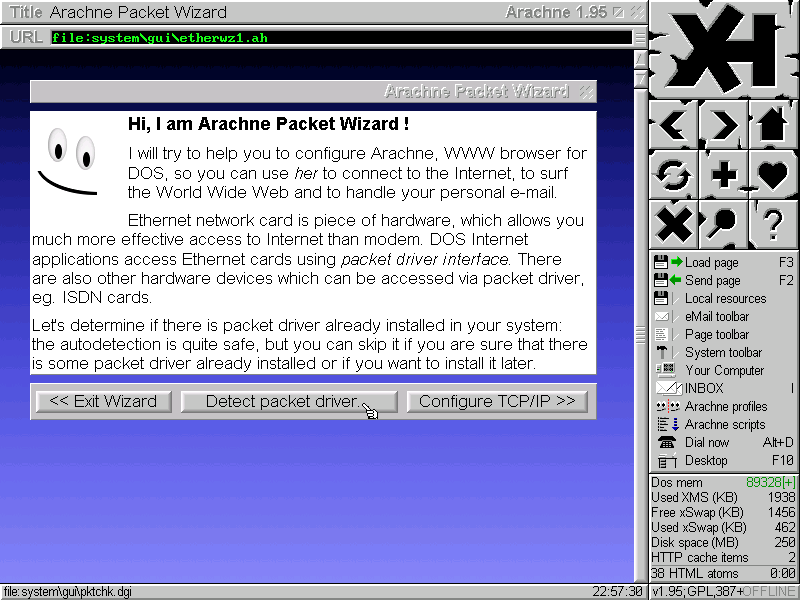Click the menu icon at the URL bar end

(639, 37)
